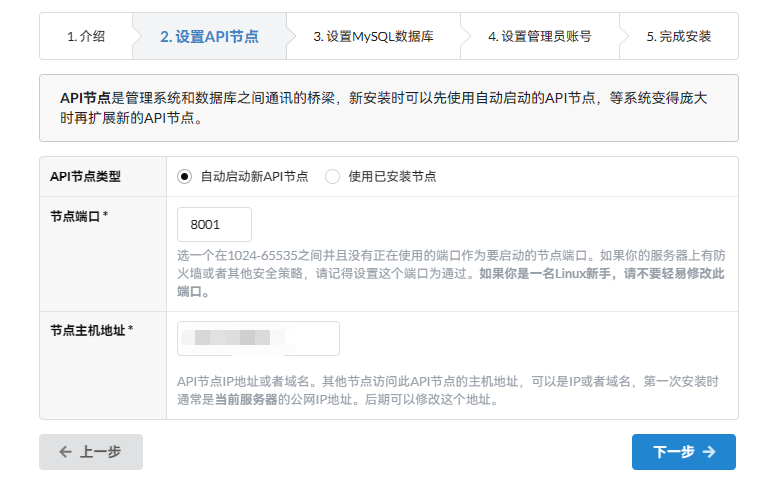This screenshot has height=489, width=783.
Task: Click the 使用已安装节点 label text
Action: (x=392, y=176)
